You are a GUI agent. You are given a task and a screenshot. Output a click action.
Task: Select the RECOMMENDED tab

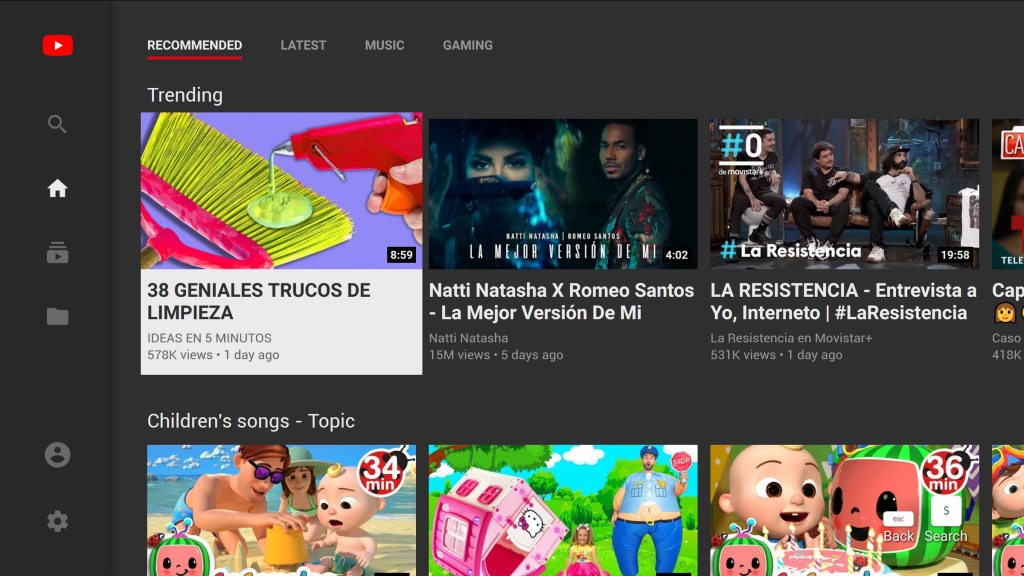tap(195, 46)
